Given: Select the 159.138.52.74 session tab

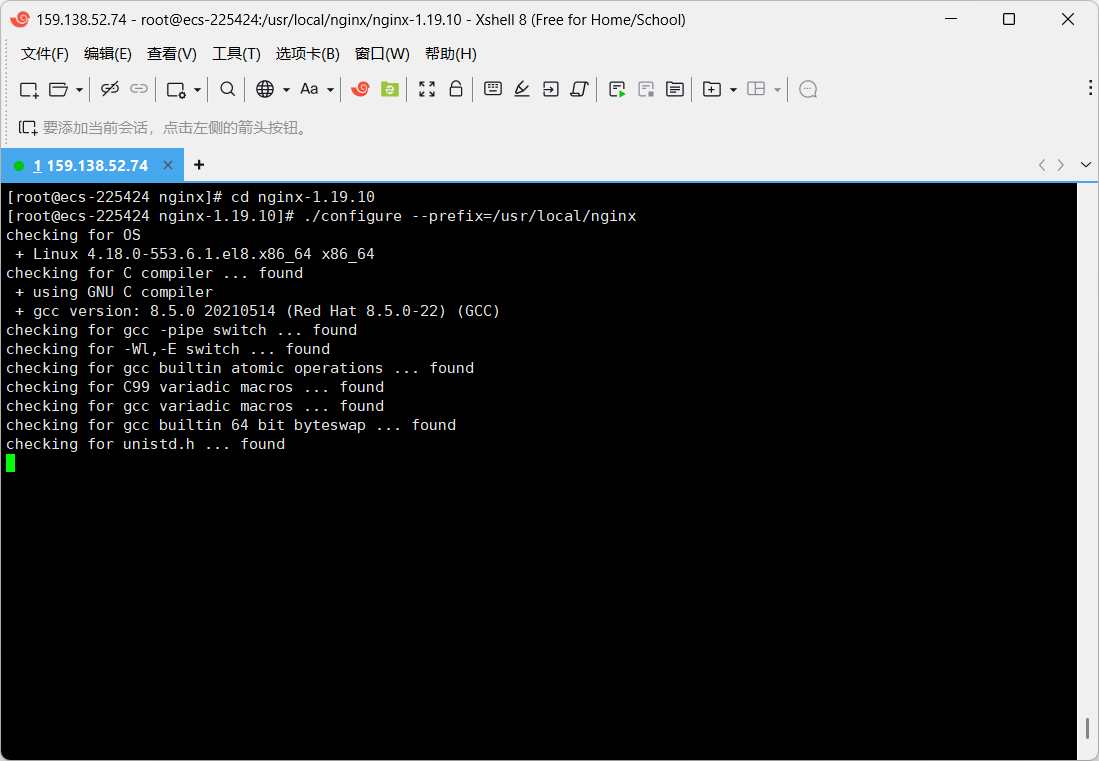Looking at the screenshot, I should pyautogui.click(x=90, y=165).
